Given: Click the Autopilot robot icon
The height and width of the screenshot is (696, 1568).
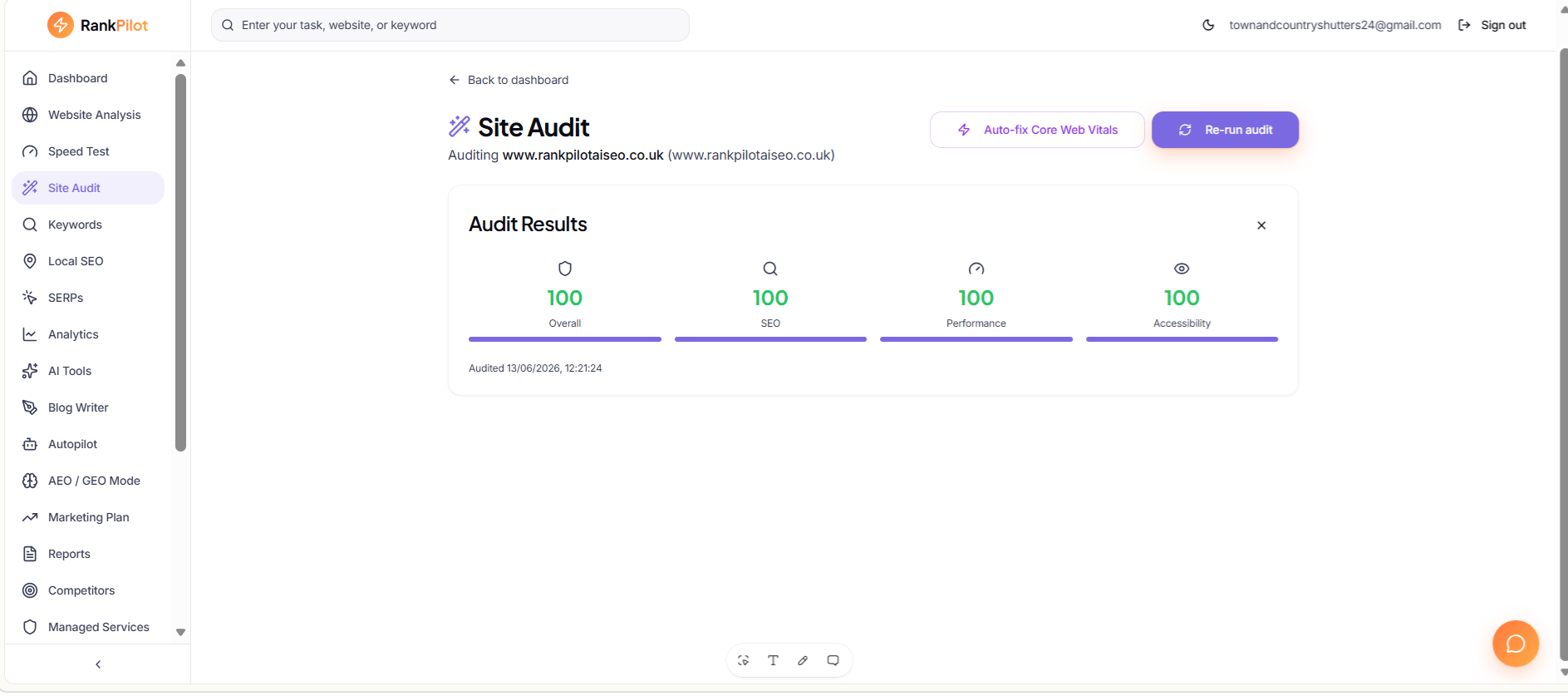Looking at the screenshot, I should tap(30, 444).
